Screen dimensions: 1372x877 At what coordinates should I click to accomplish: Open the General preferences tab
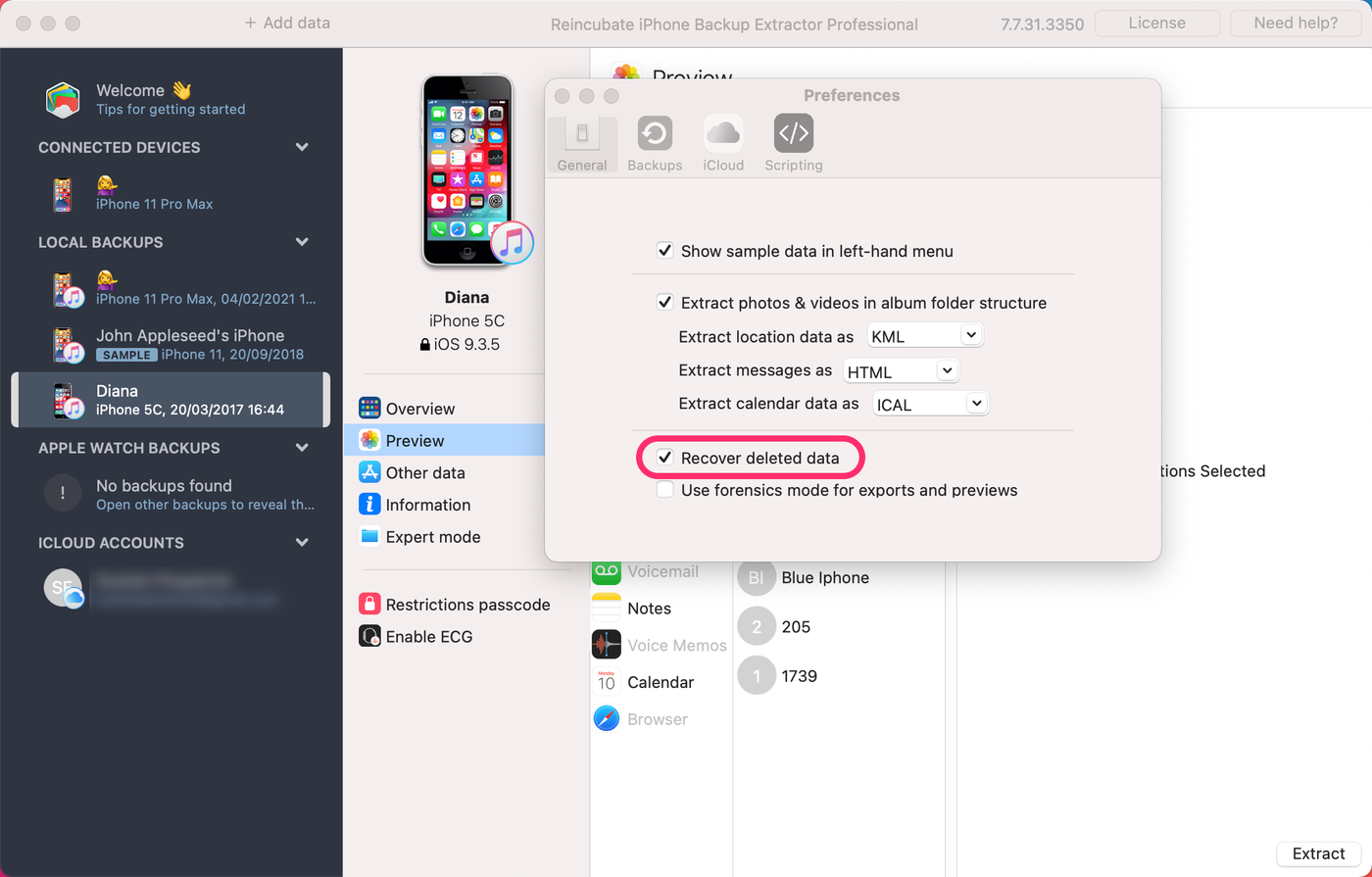click(582, 144)
